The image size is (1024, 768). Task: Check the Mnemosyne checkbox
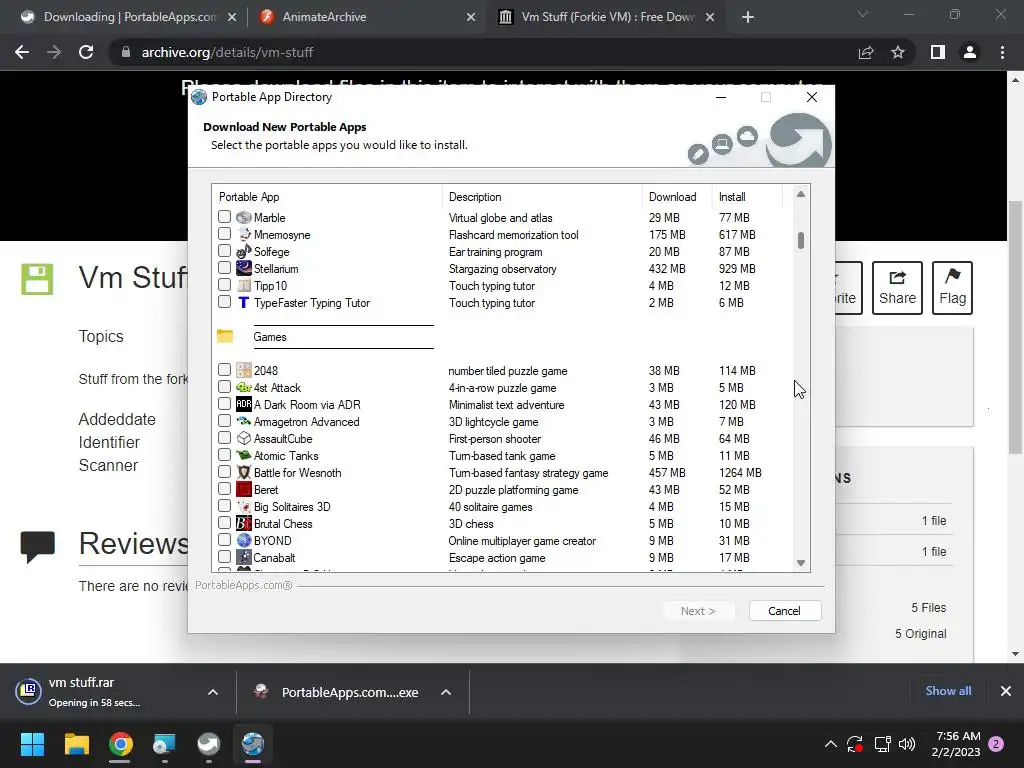pyautogui.click(x=225, y=233)
